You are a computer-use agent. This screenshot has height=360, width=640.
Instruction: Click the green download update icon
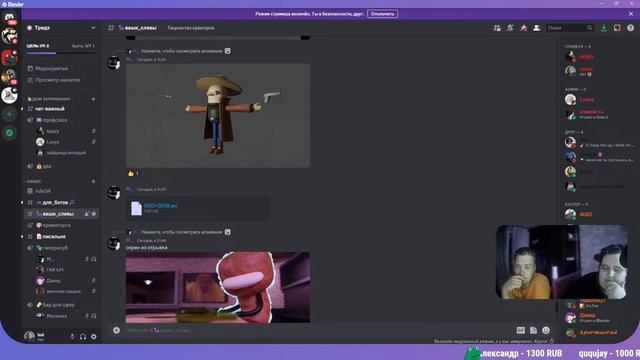604,28
